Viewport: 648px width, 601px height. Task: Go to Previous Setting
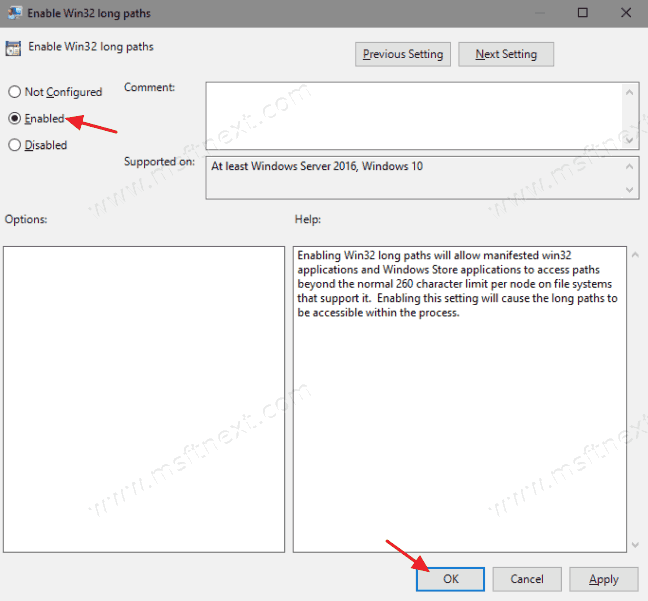tap(403, 54)
